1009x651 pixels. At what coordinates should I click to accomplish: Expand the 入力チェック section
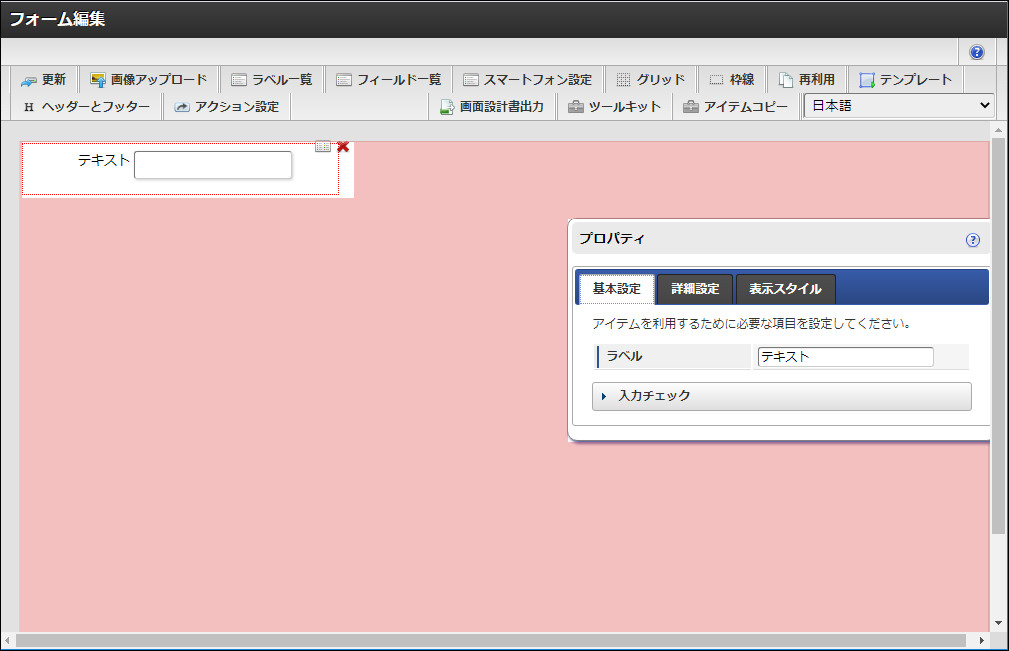tap(782, 396)
